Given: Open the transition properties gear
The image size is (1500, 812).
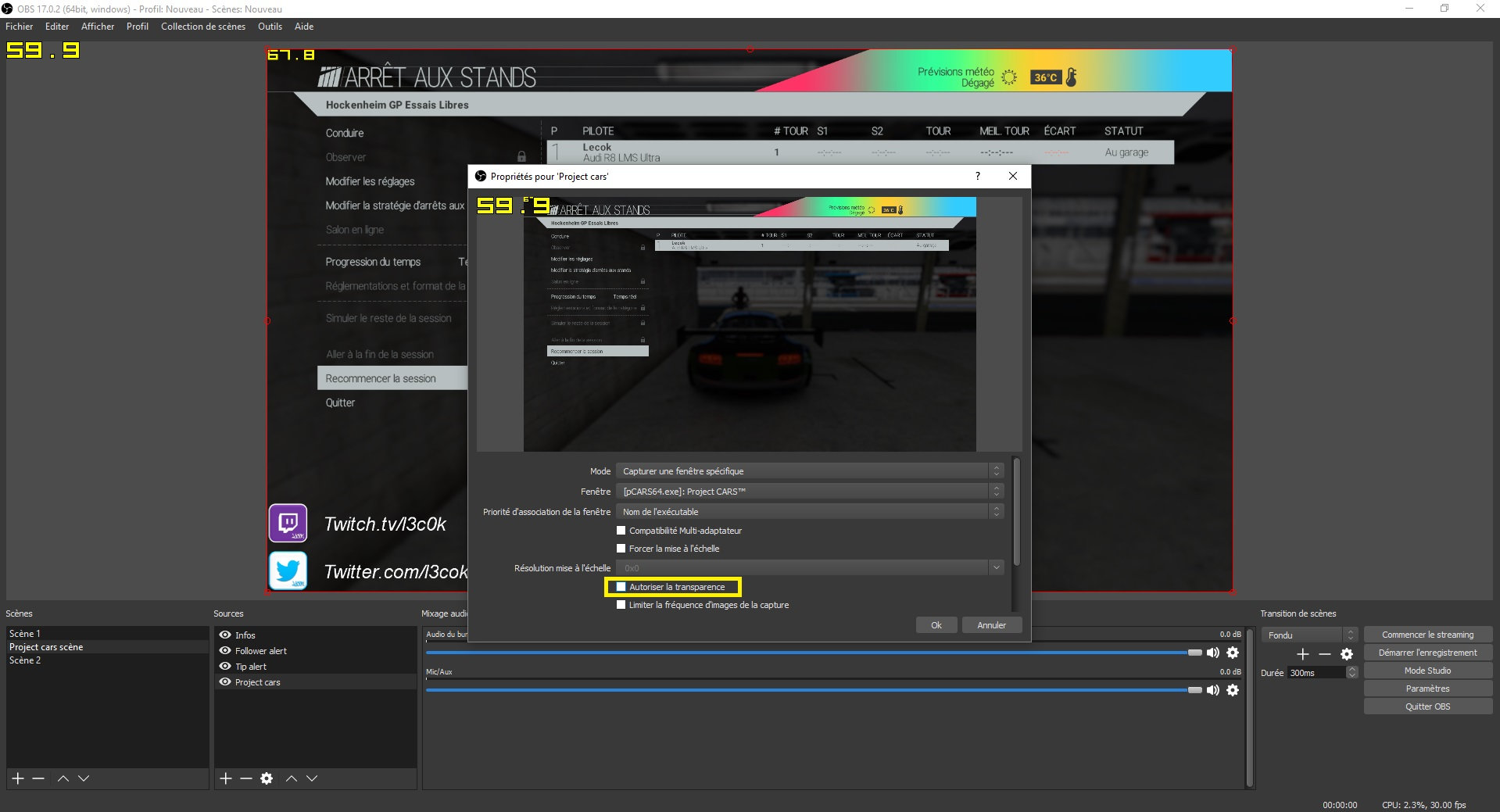Looking at the screenshot, I should (x=1347, y=654).
